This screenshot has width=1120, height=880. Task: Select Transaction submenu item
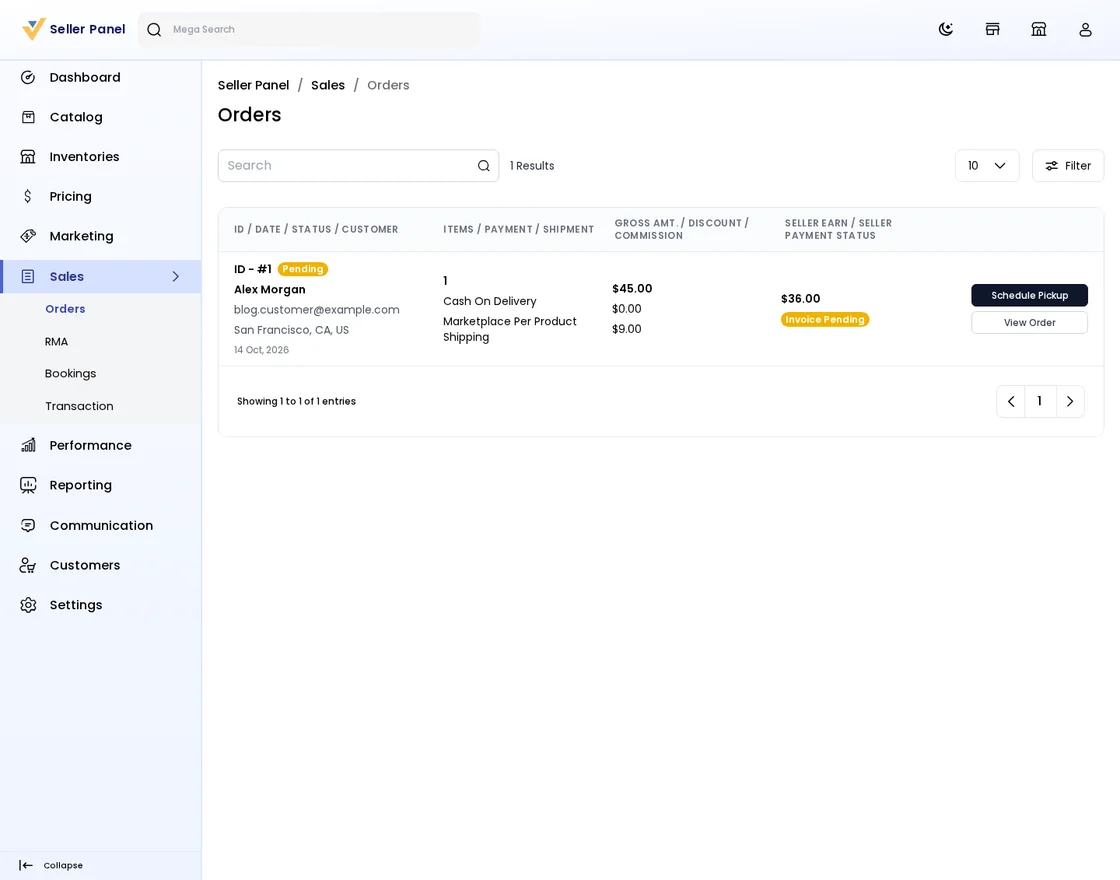click(x=79, y=406)
